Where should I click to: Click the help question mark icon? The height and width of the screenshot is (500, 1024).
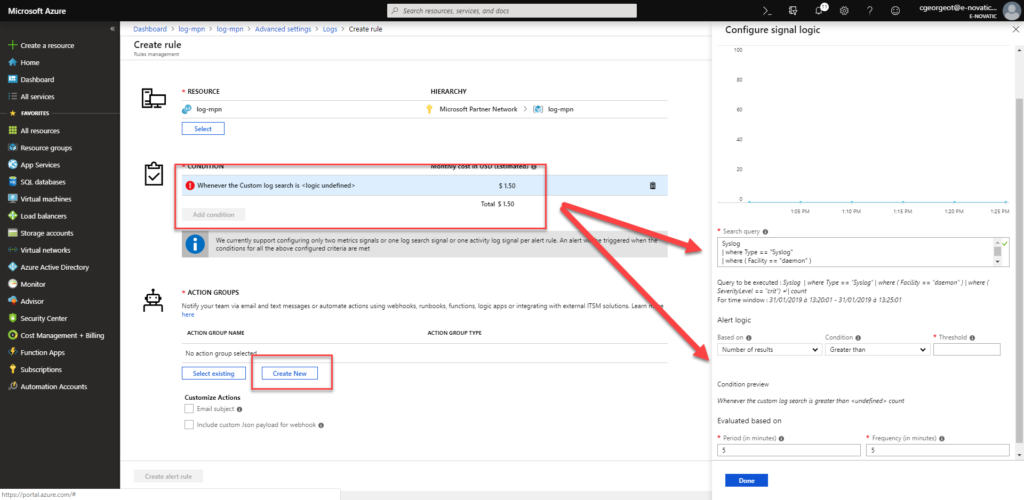pyautogui.click(x=870, y=10)
